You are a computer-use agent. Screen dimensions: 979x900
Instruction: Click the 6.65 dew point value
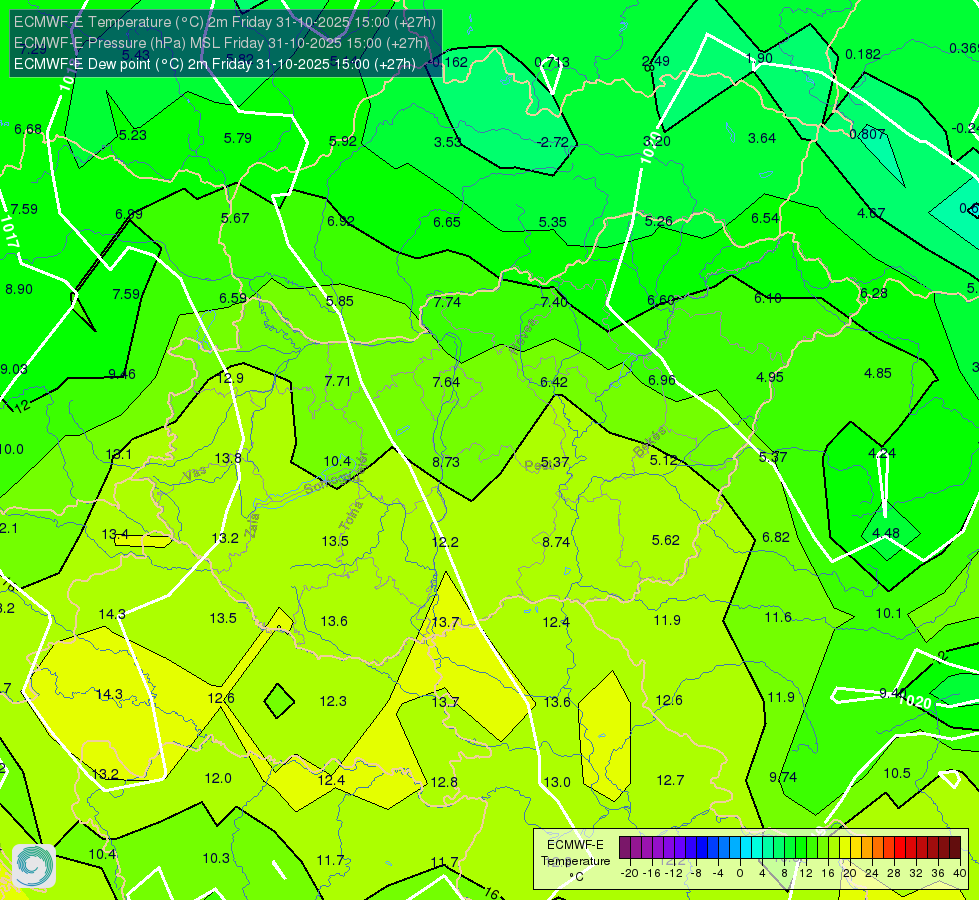(447, 222)
